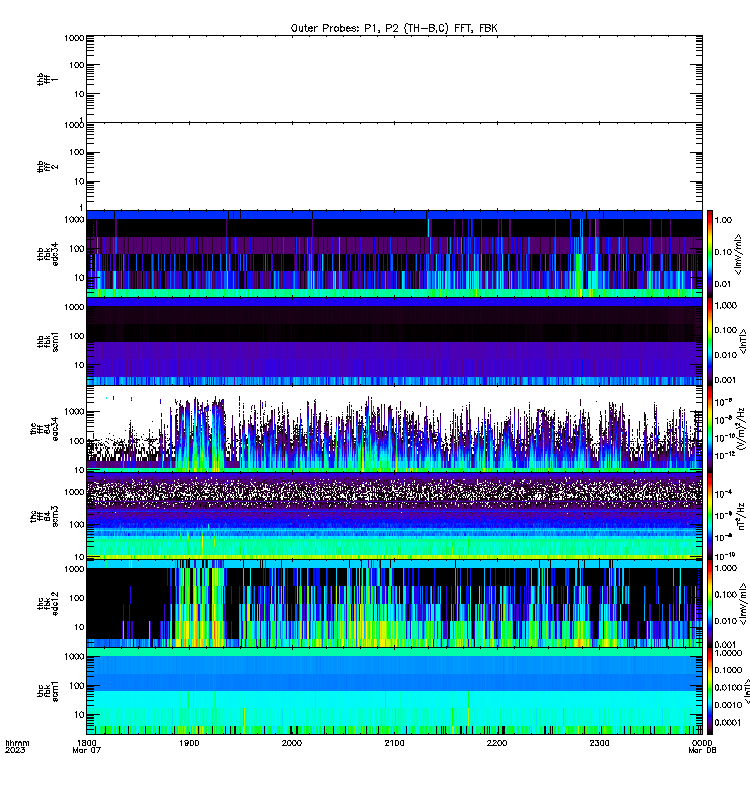Click the "1.00" tick on the edc34 color bar
The image size is (750, 800).
point(723,220)
